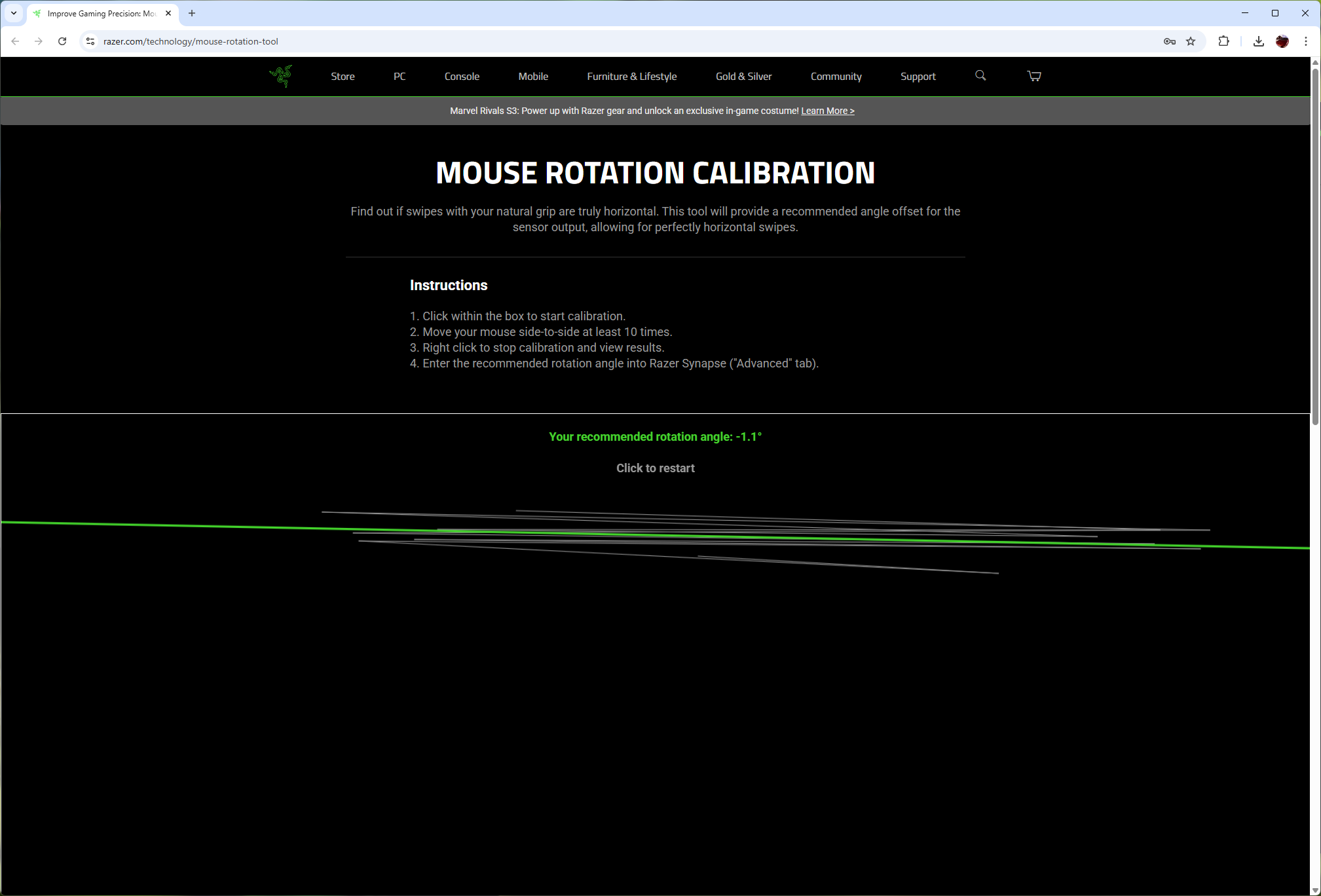Viewport: 1321px width, 896px height.
Task: Reload the page with refresh icon
Action: pyautogui.click(x=62, y=41)
